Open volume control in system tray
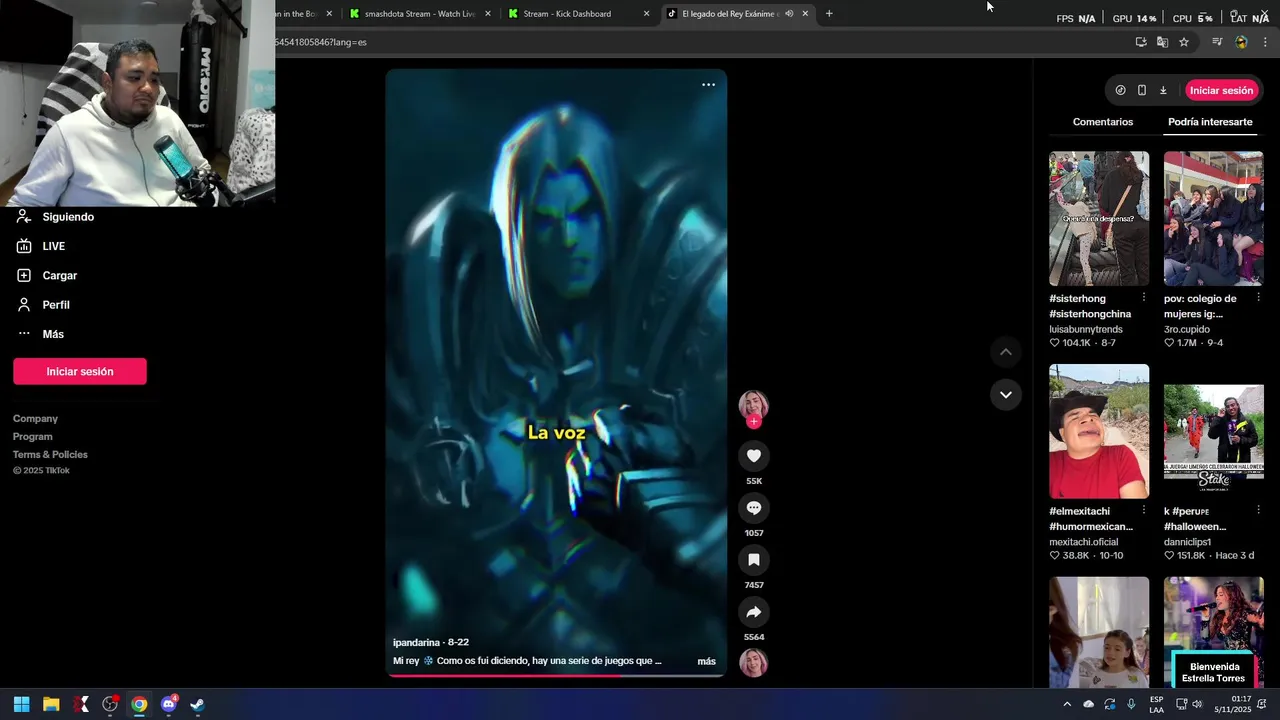This screenshot has height=720, width=1280. click(x=1197, y=704)
